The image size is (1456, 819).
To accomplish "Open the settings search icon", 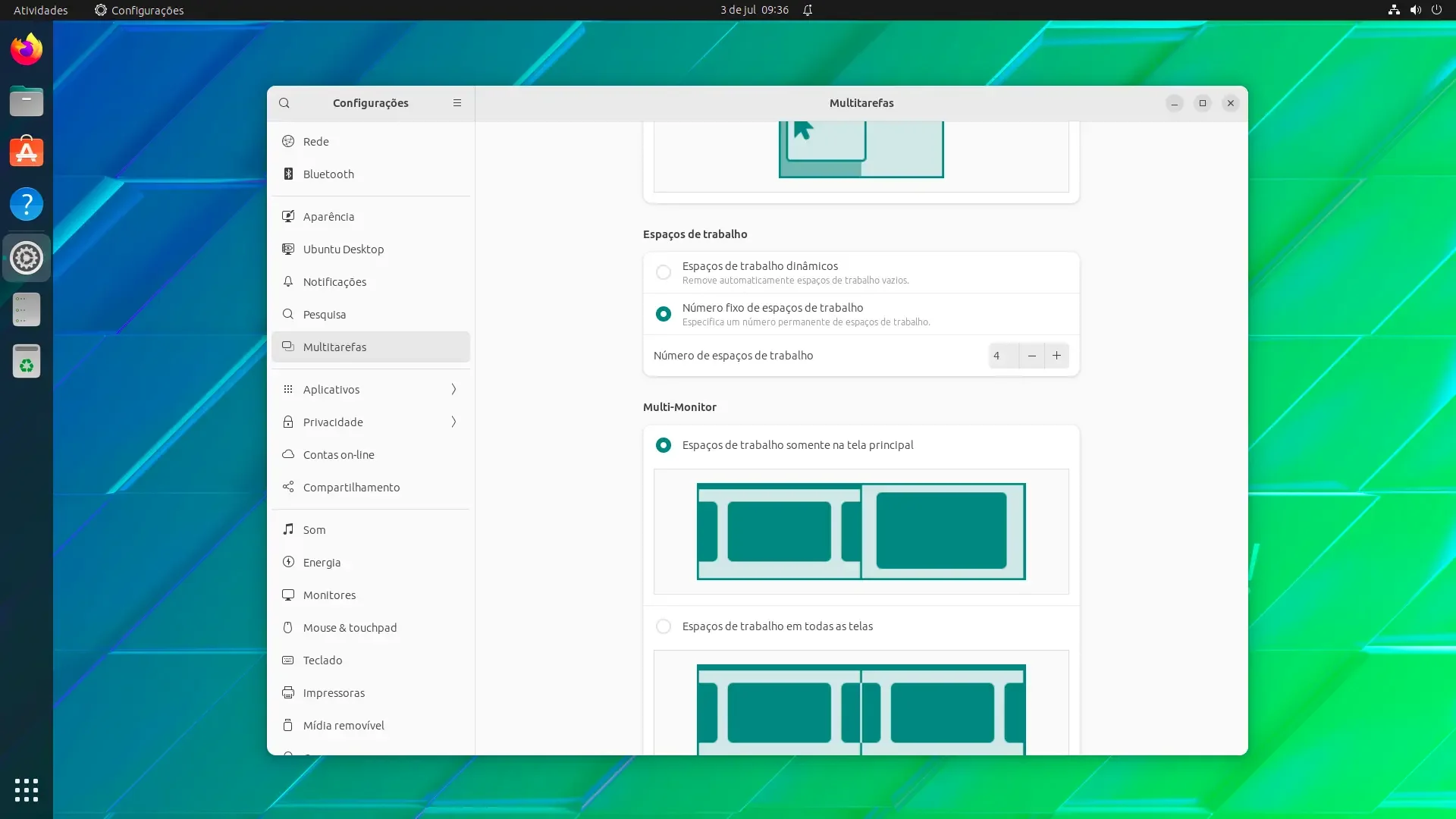I will [284, 103].
